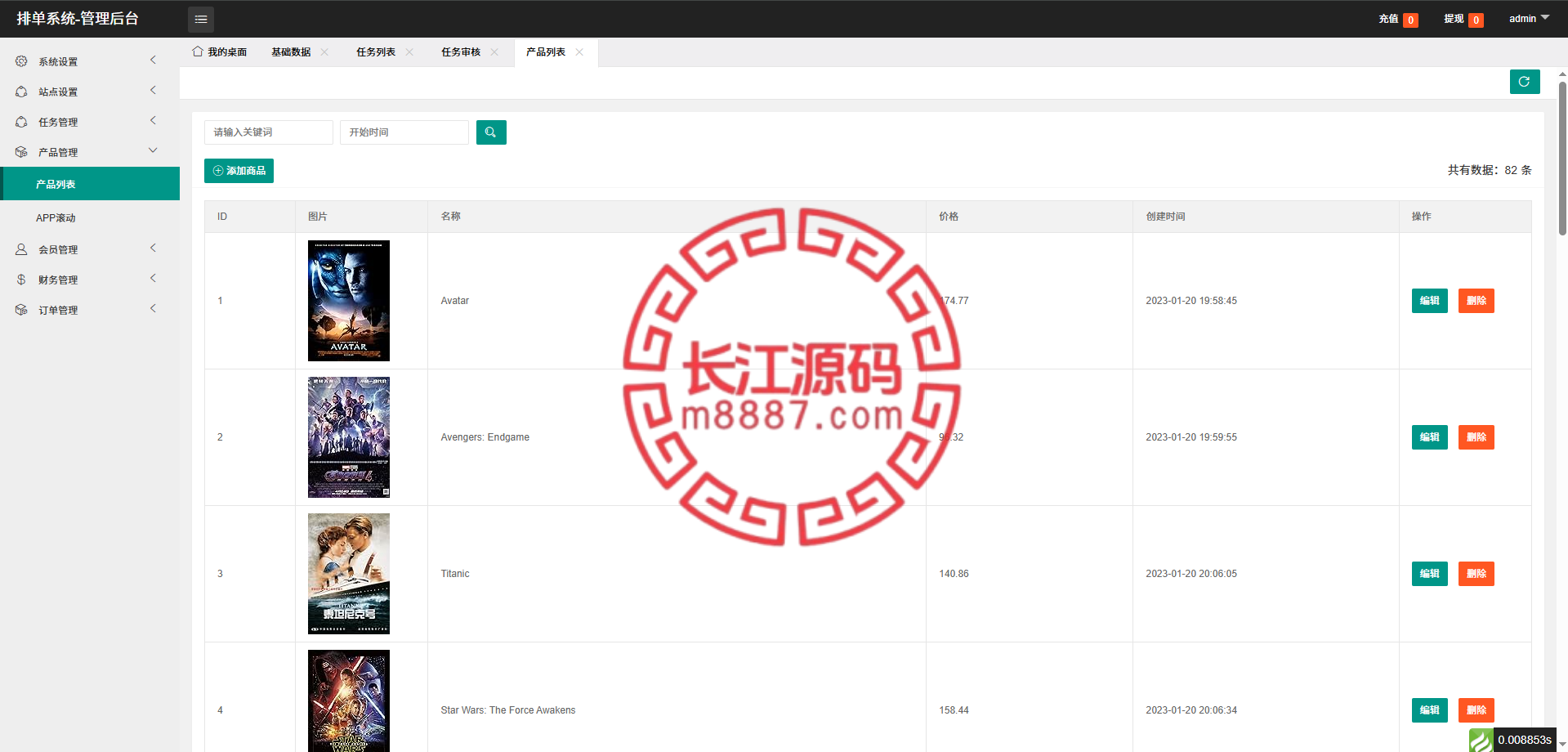Edit the Titanic product row
The height and width of the screenshot is (752, 1568).
1430,574
